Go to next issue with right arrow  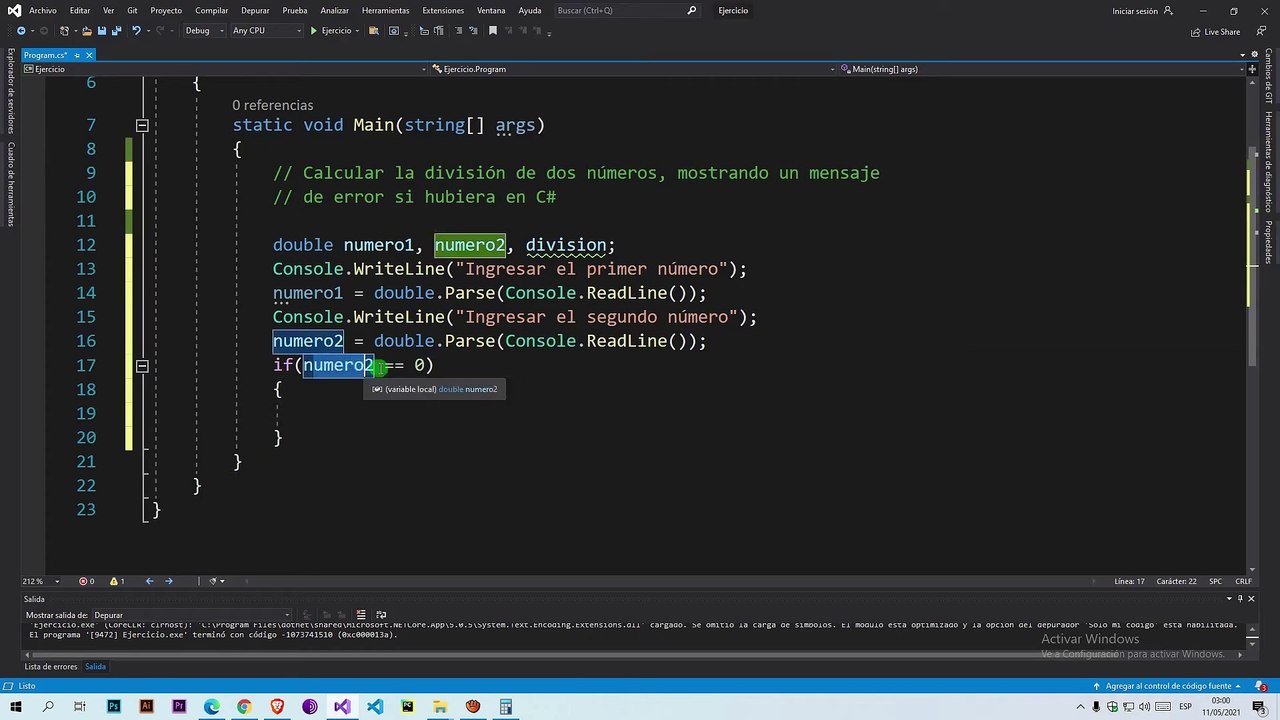point(168,581)
